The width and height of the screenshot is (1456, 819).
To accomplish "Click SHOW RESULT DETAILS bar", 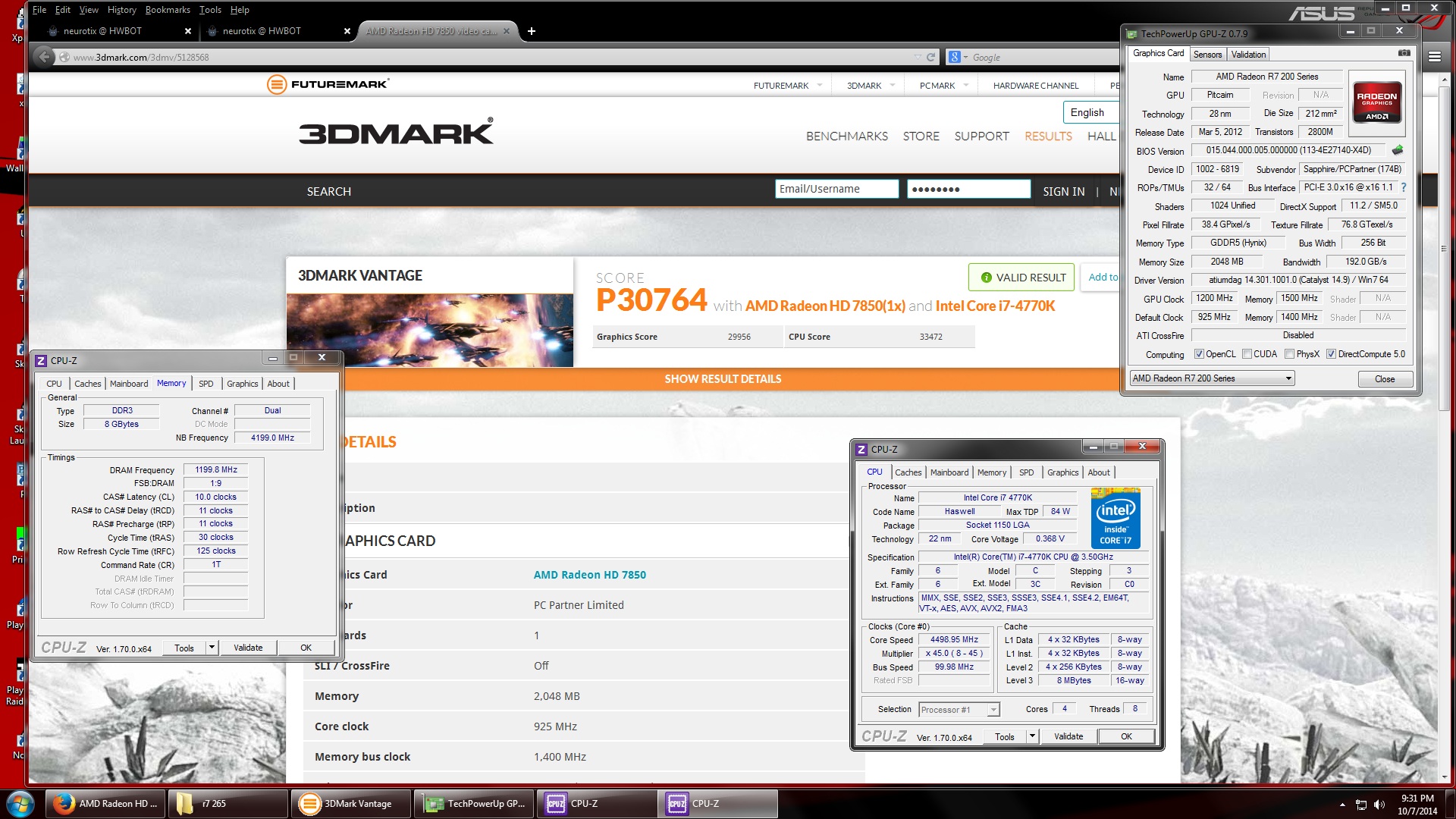I will tap(722, 379).
